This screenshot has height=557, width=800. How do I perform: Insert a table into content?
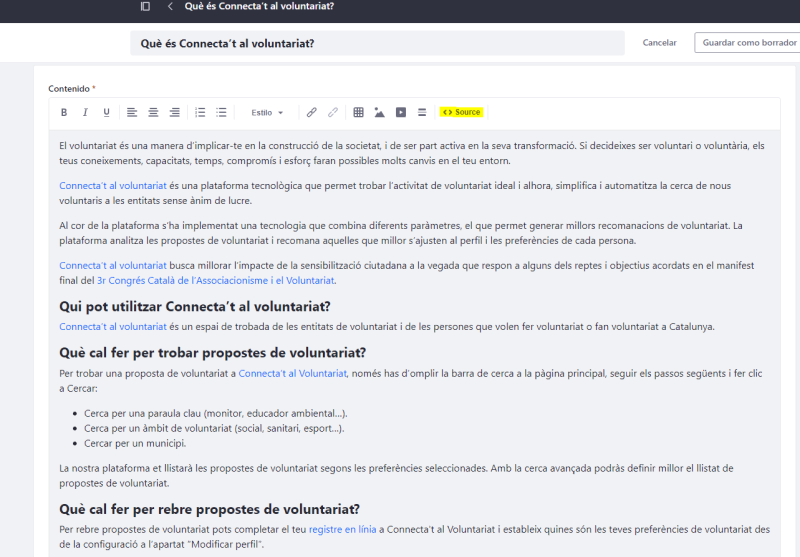(x=359, y=112)
